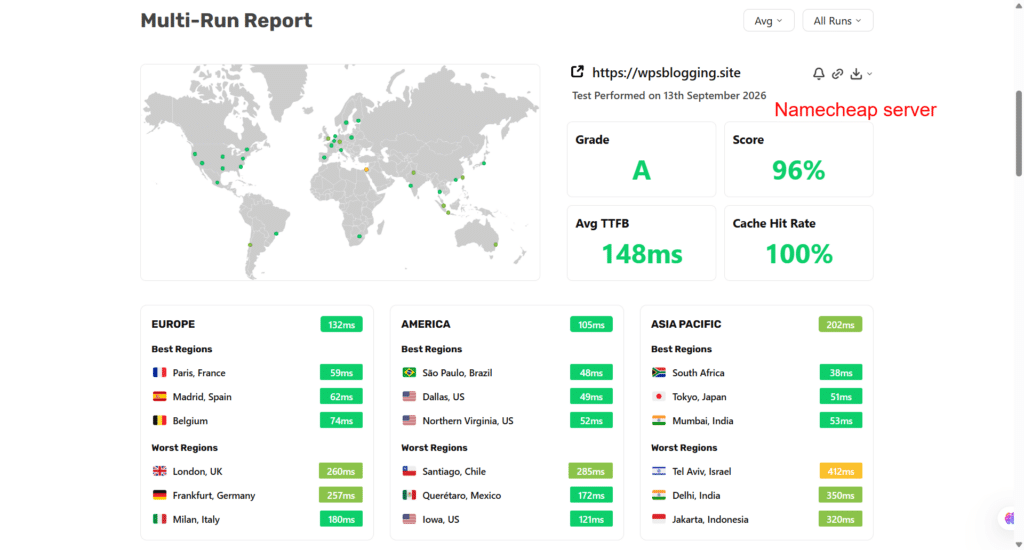1024x550 pixels.
Task: Click the Asia Pacific 202ms badge
Action: 840,325
